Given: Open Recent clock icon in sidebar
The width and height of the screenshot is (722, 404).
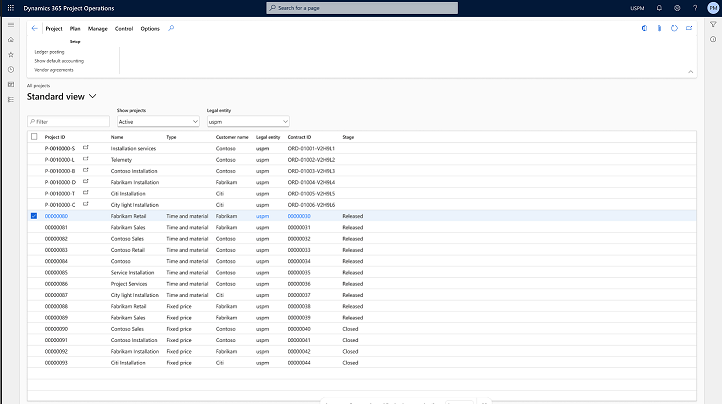Looking at the screenshot, I should [x=11, y=70].
